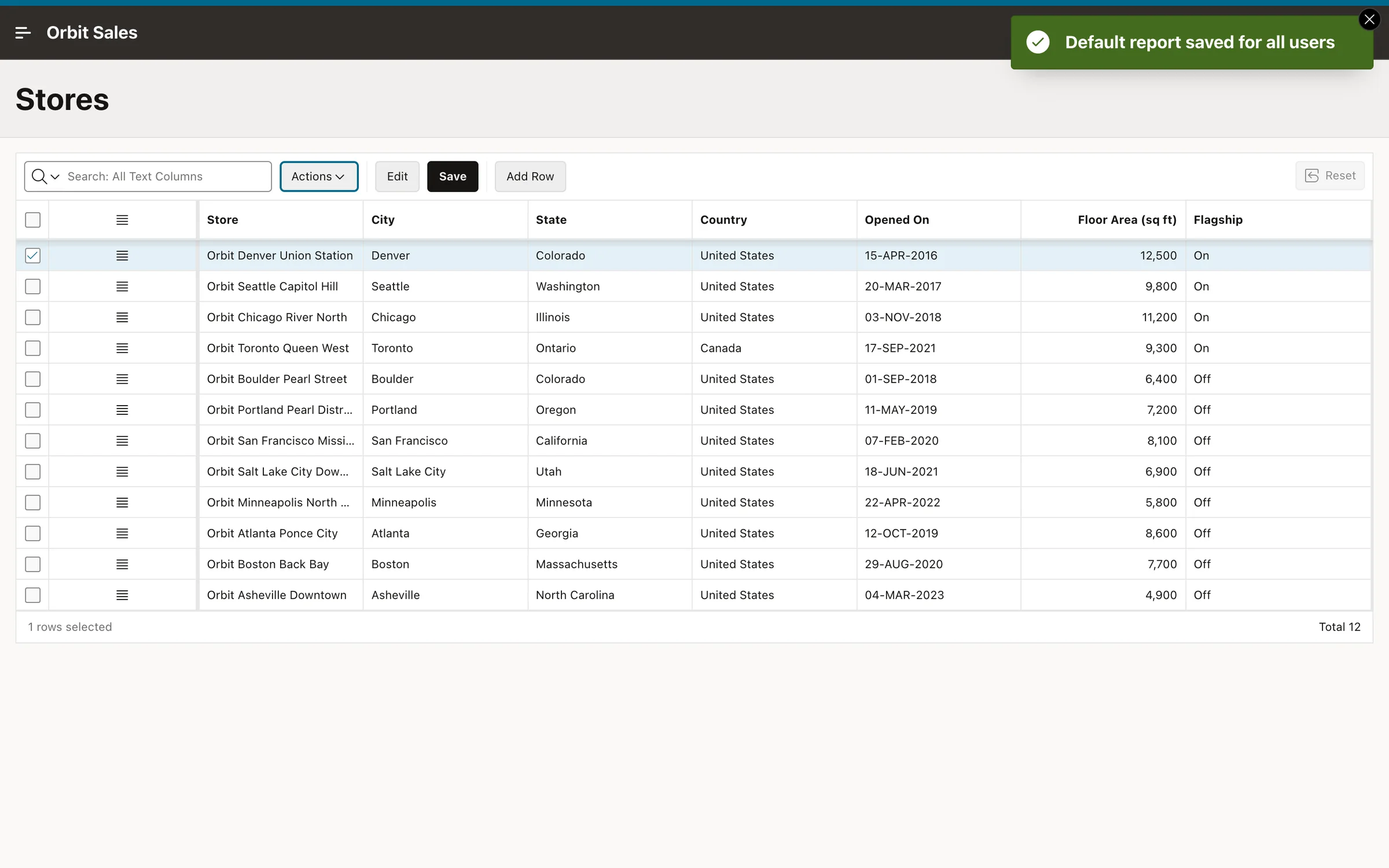The image size is (1389, 868).
Task: Select the Orbit Minneapolis row checkbox
Action: 33,502
